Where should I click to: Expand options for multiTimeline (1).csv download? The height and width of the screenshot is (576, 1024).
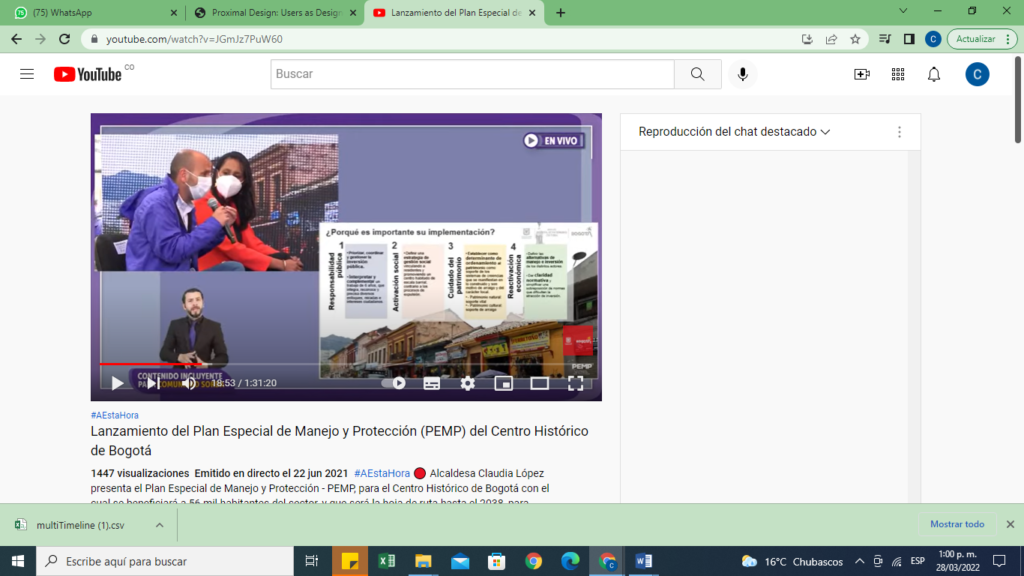[x=159, y=524]
